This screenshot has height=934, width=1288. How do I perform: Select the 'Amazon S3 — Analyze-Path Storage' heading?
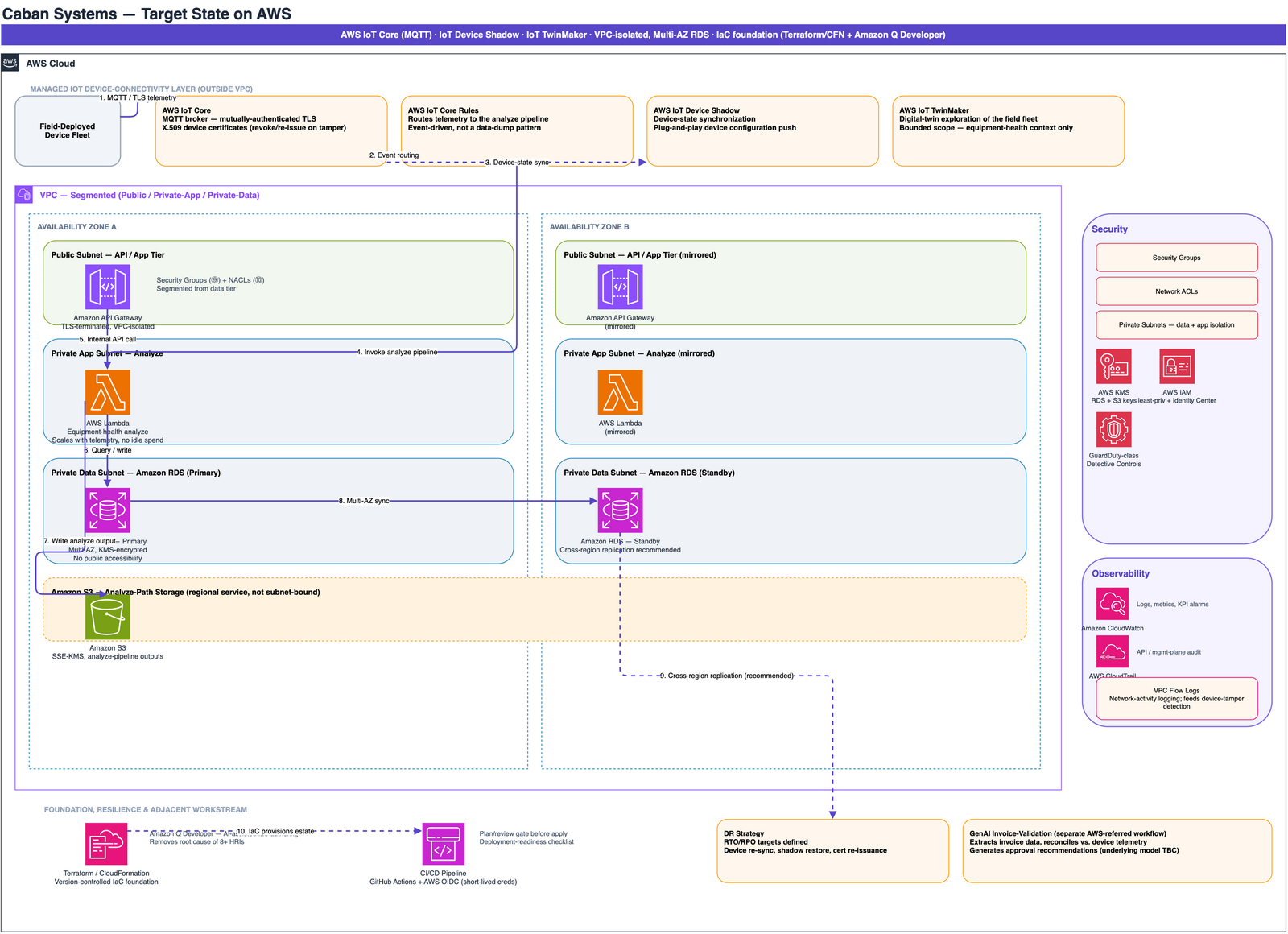(186, 592)
